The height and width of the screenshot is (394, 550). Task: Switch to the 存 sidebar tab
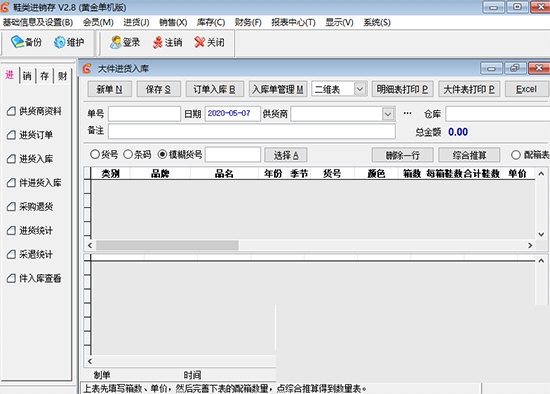(45, 76)
